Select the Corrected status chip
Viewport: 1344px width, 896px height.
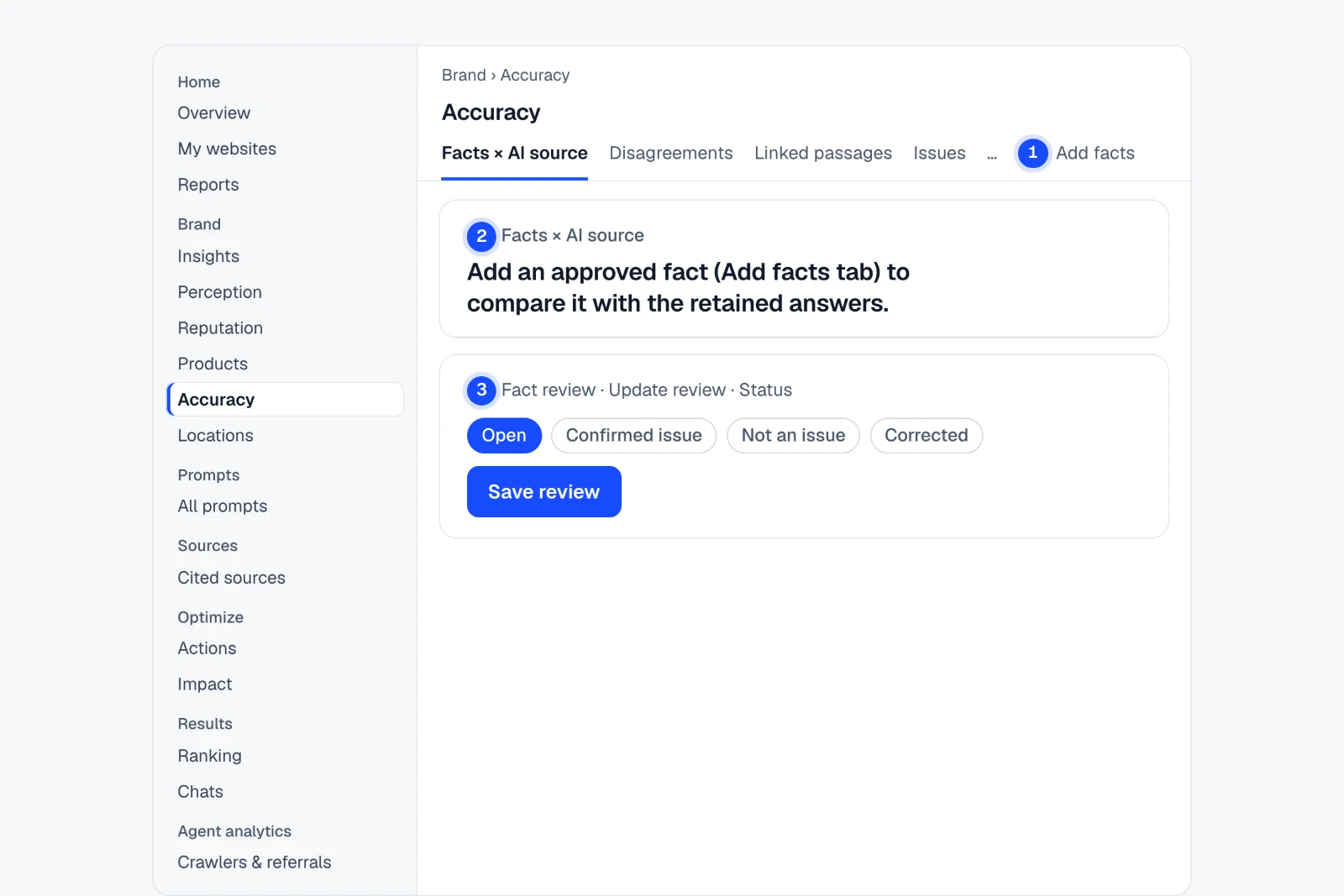coord(926,436)
